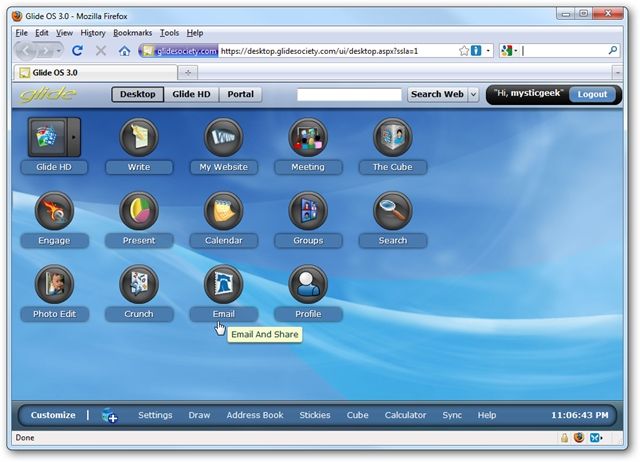640x462 pixels.
Task: Expand the Glide HD icon side arrow
Action: click(x=74, y=137)
